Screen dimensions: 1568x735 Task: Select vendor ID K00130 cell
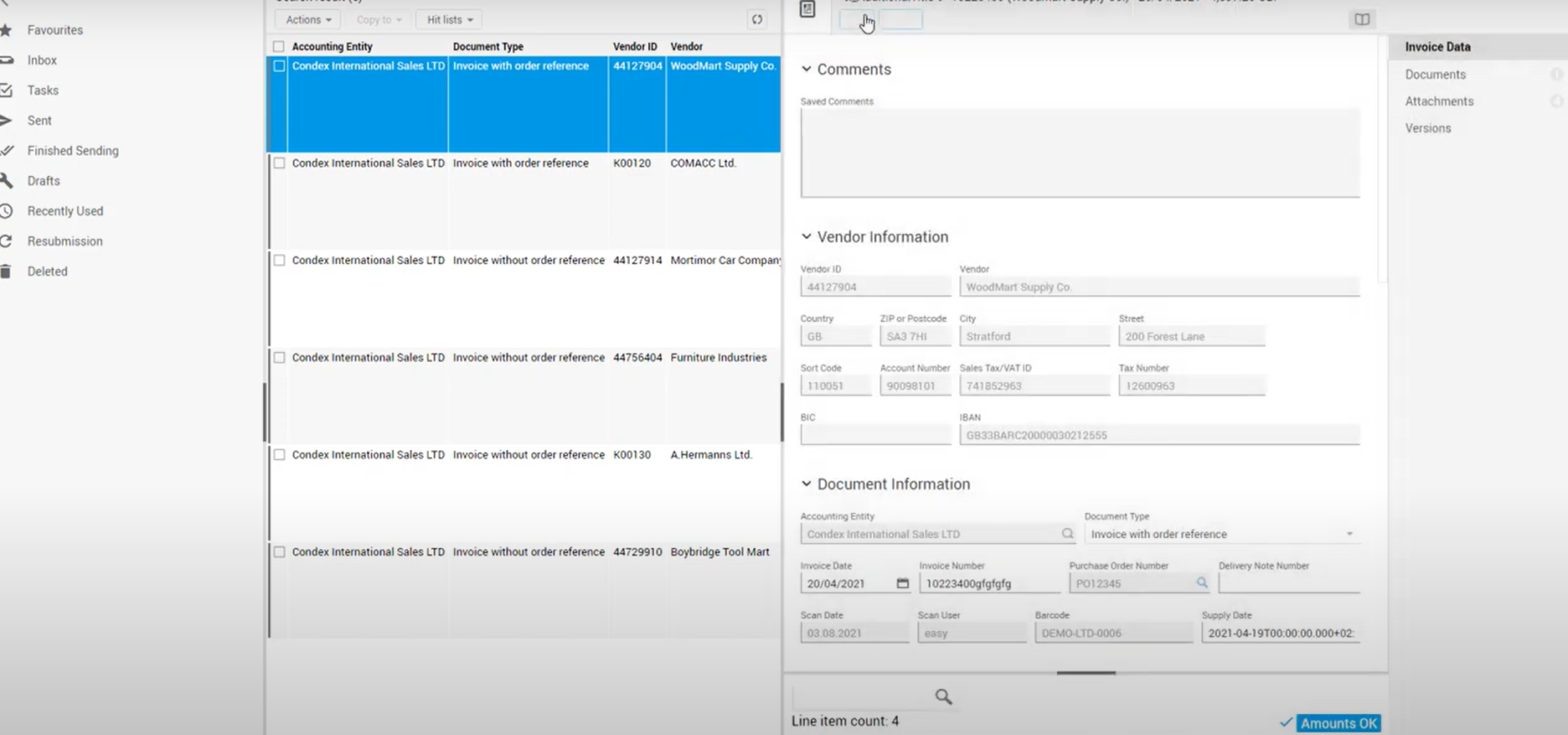[x=632, y=455]
